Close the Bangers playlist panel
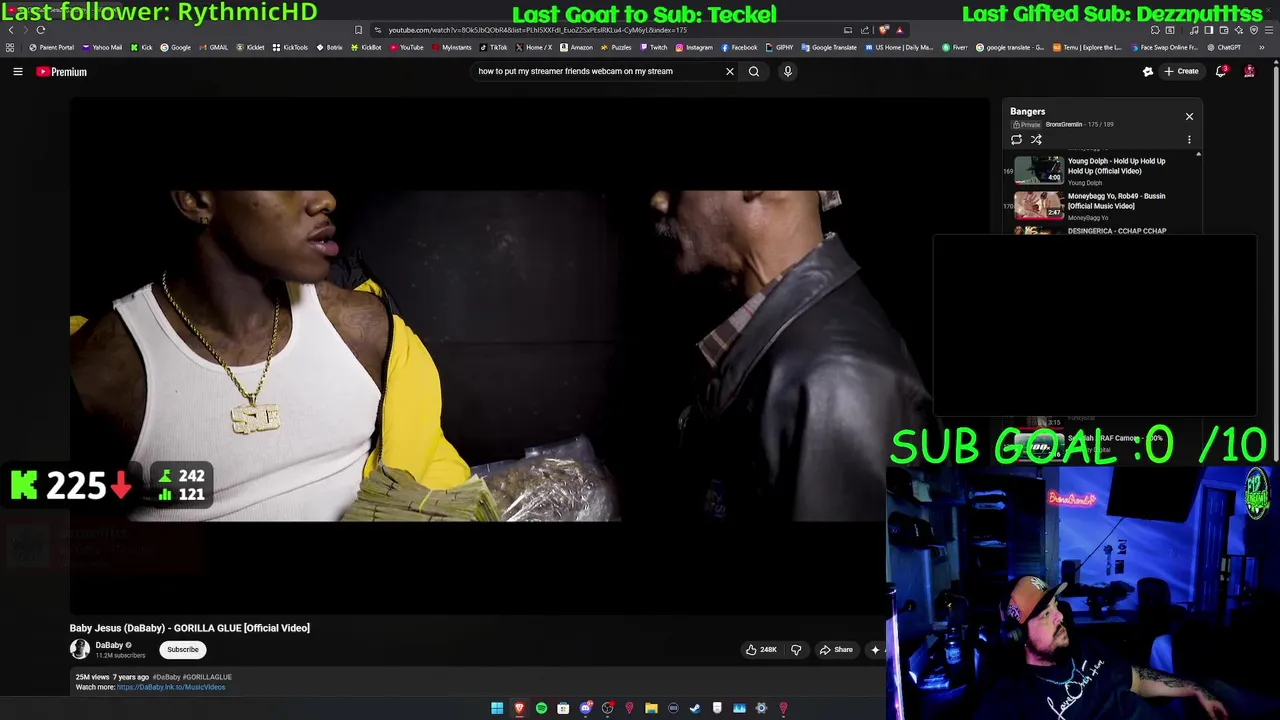Screen dimensions: 1280x720 coord(1189,117)
